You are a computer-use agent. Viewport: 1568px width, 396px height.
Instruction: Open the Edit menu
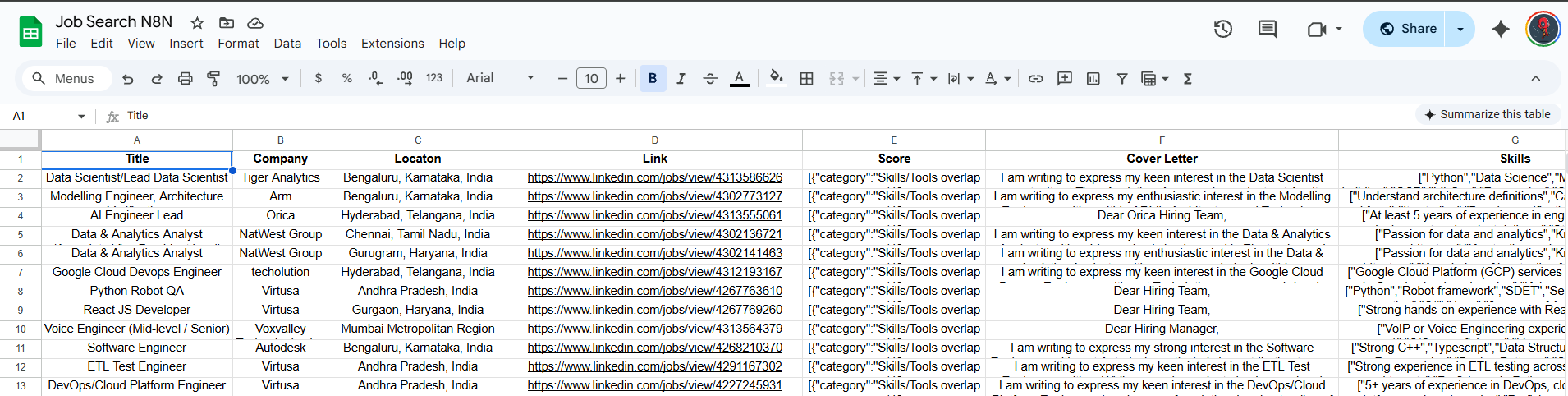click(102, 44)
